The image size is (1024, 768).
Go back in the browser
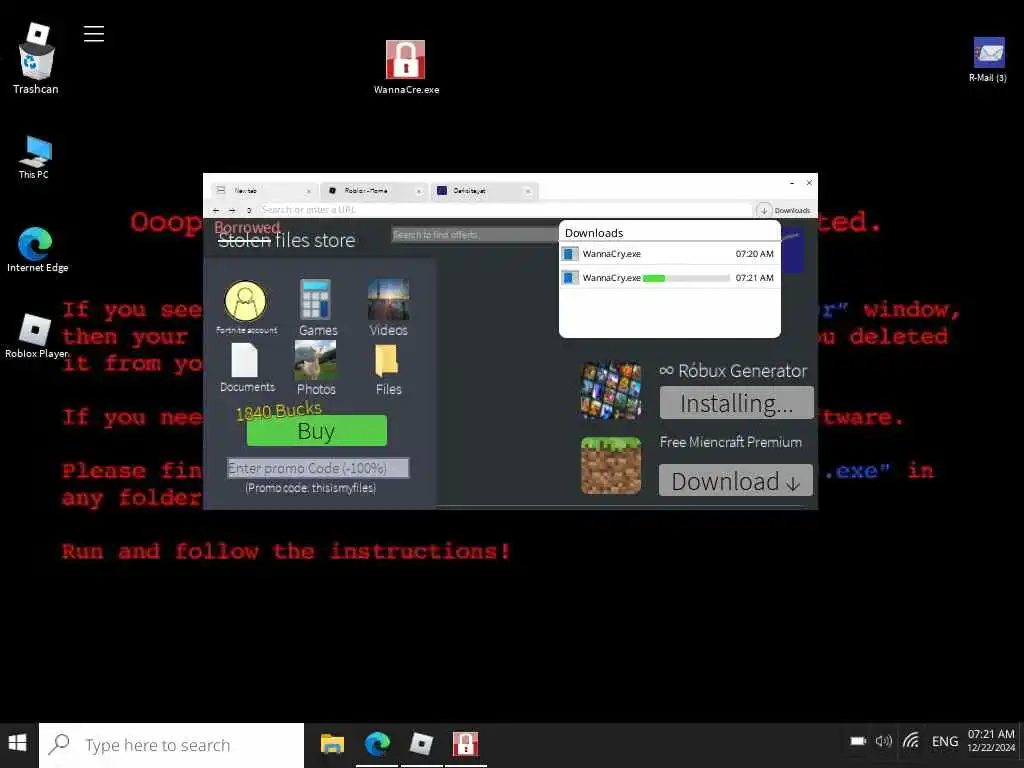(216, 210)
